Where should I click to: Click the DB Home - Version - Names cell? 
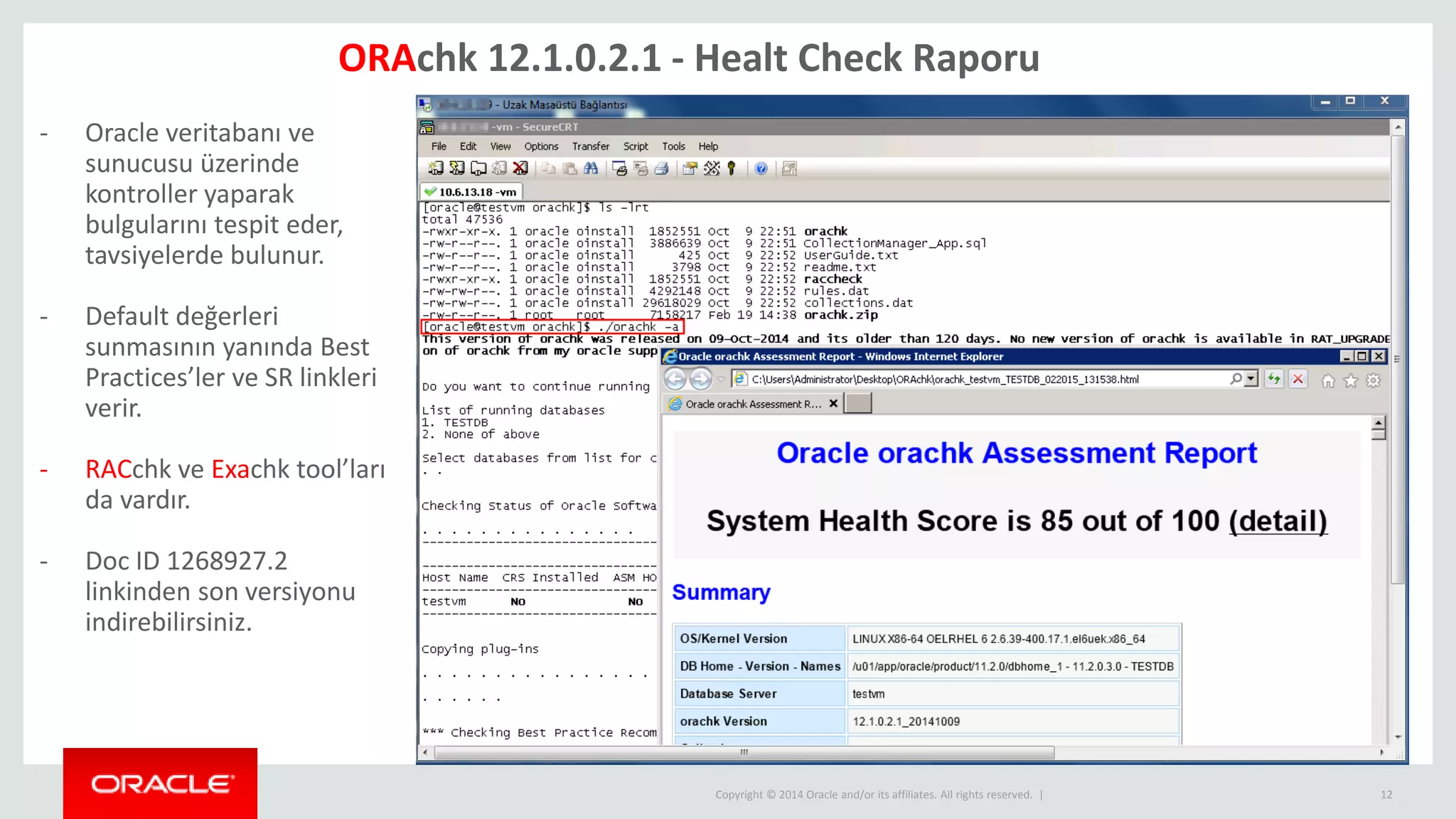pyautogui.click(x=759, y=666)
